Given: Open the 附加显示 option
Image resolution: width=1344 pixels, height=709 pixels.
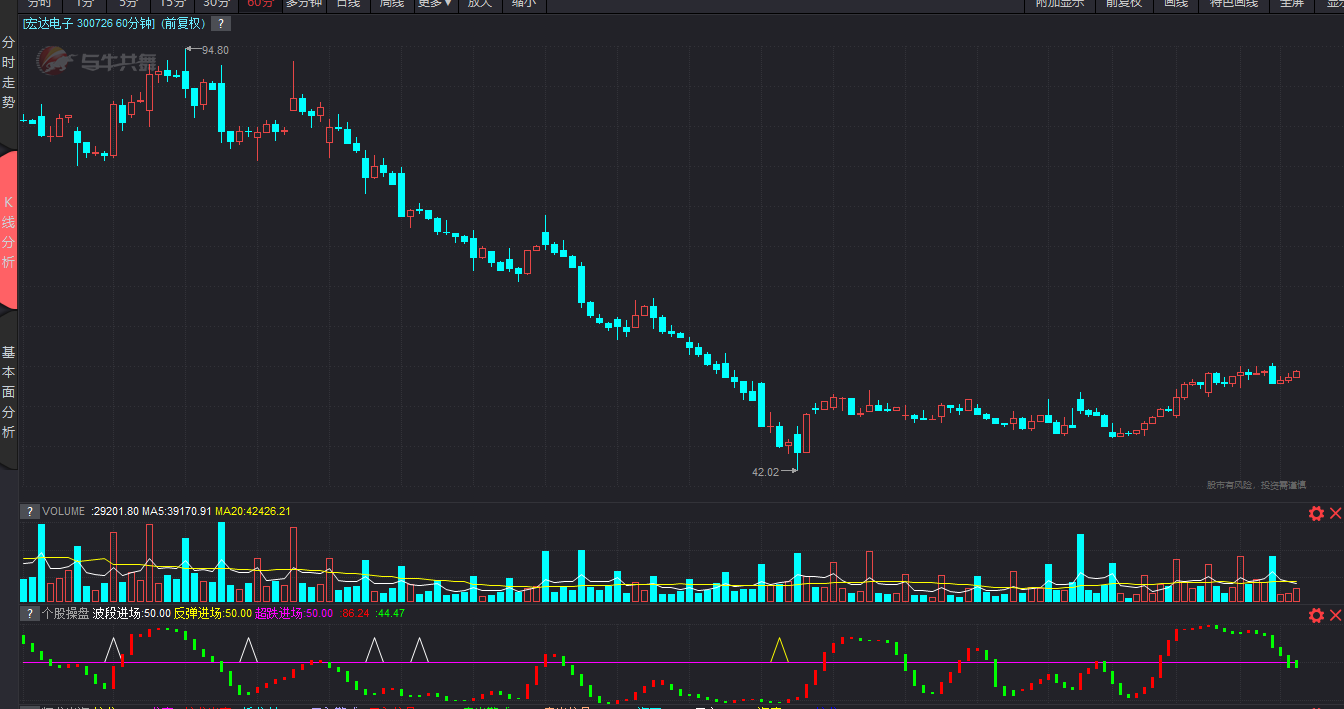Looking at the screenshot, I should pyautogui.click(x=1060, y=4).
